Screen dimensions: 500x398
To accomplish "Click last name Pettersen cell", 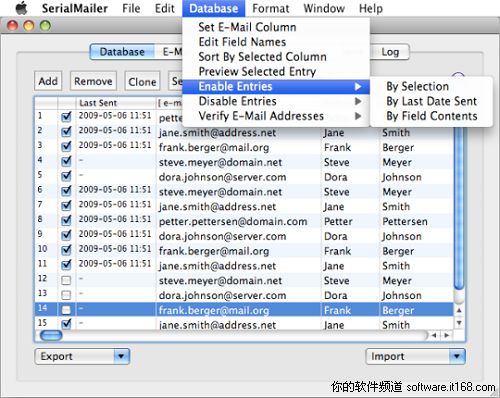I will [405, 221].
